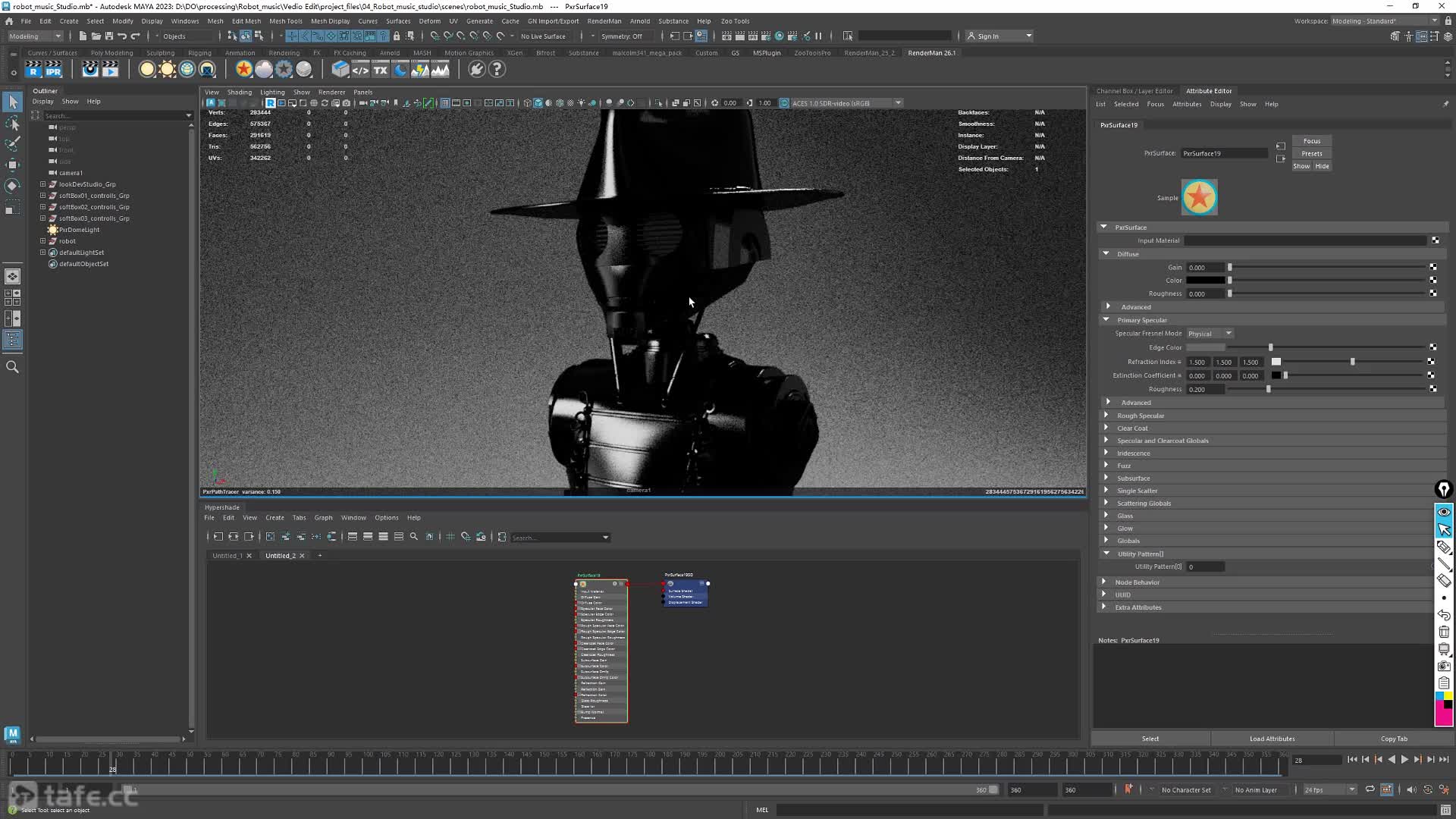Switch to the Rendering shelf tab

[x=284, y=53]
